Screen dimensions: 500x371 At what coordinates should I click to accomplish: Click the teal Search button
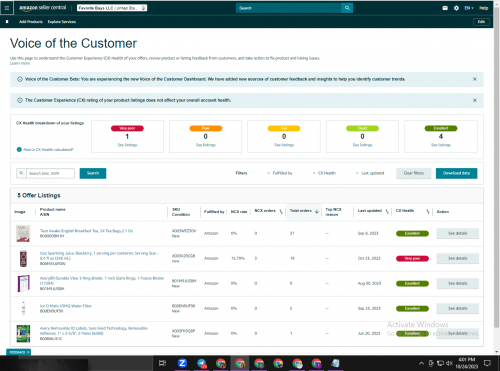[x=93, y=173]
